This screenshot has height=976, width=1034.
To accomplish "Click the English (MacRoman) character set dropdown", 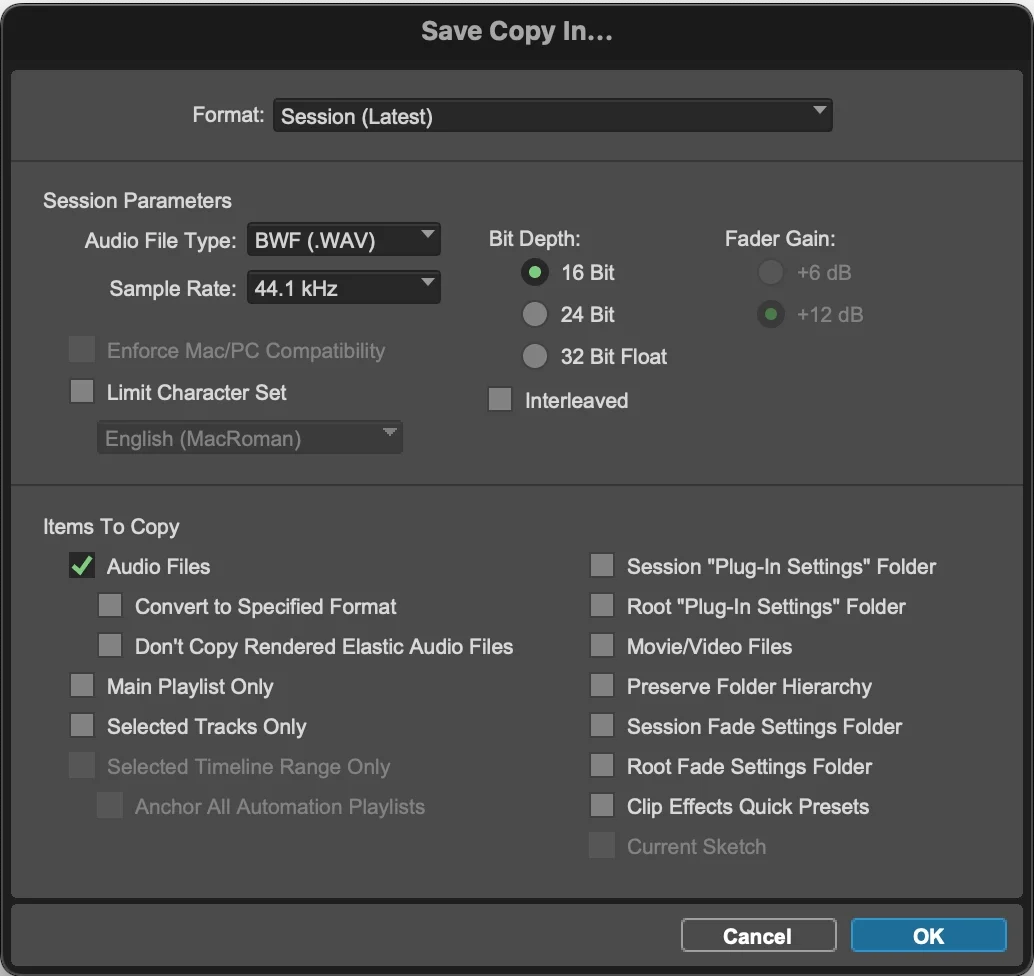I will (250, 438).
